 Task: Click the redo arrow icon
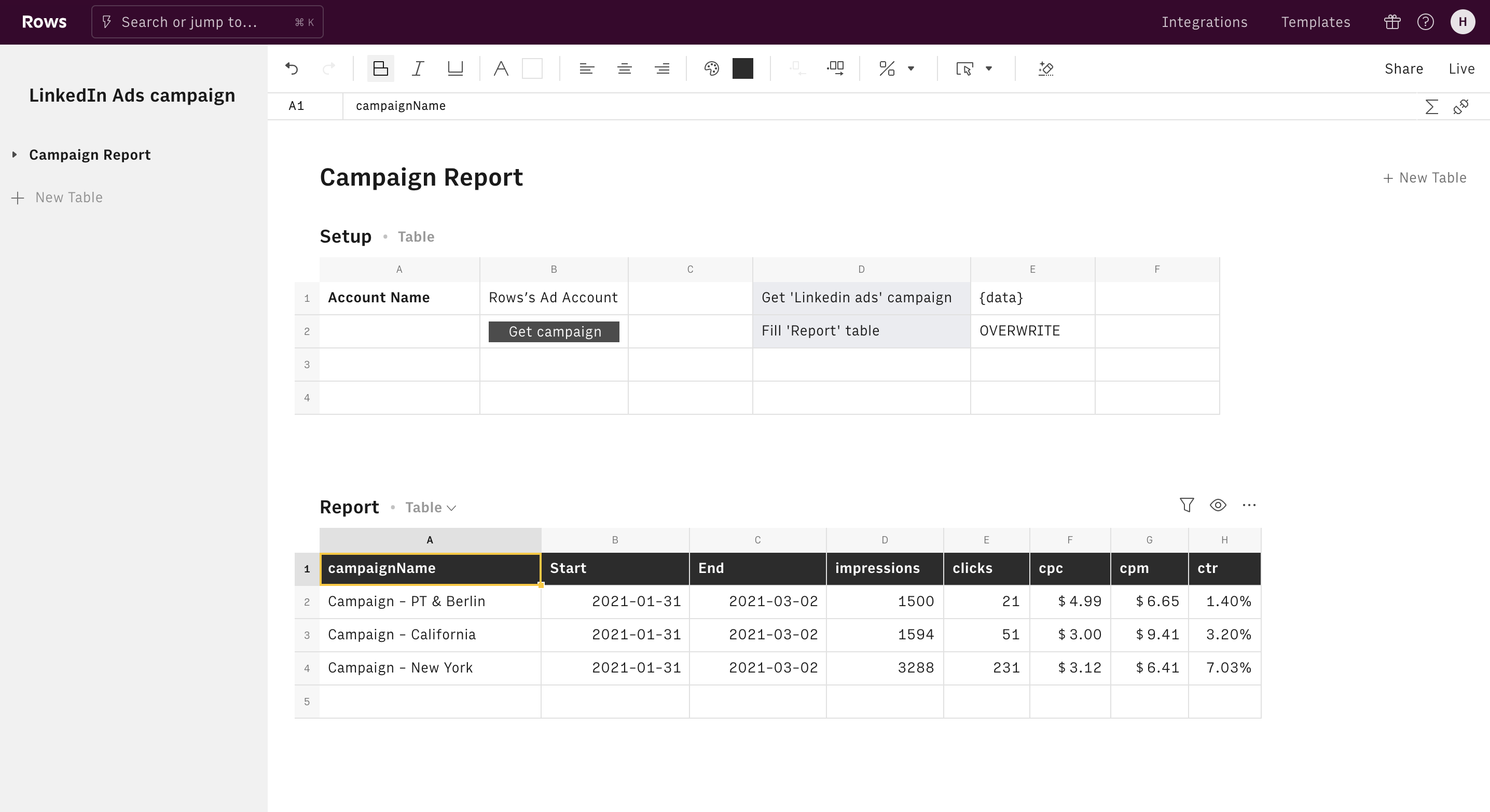[x=328, y=69]
